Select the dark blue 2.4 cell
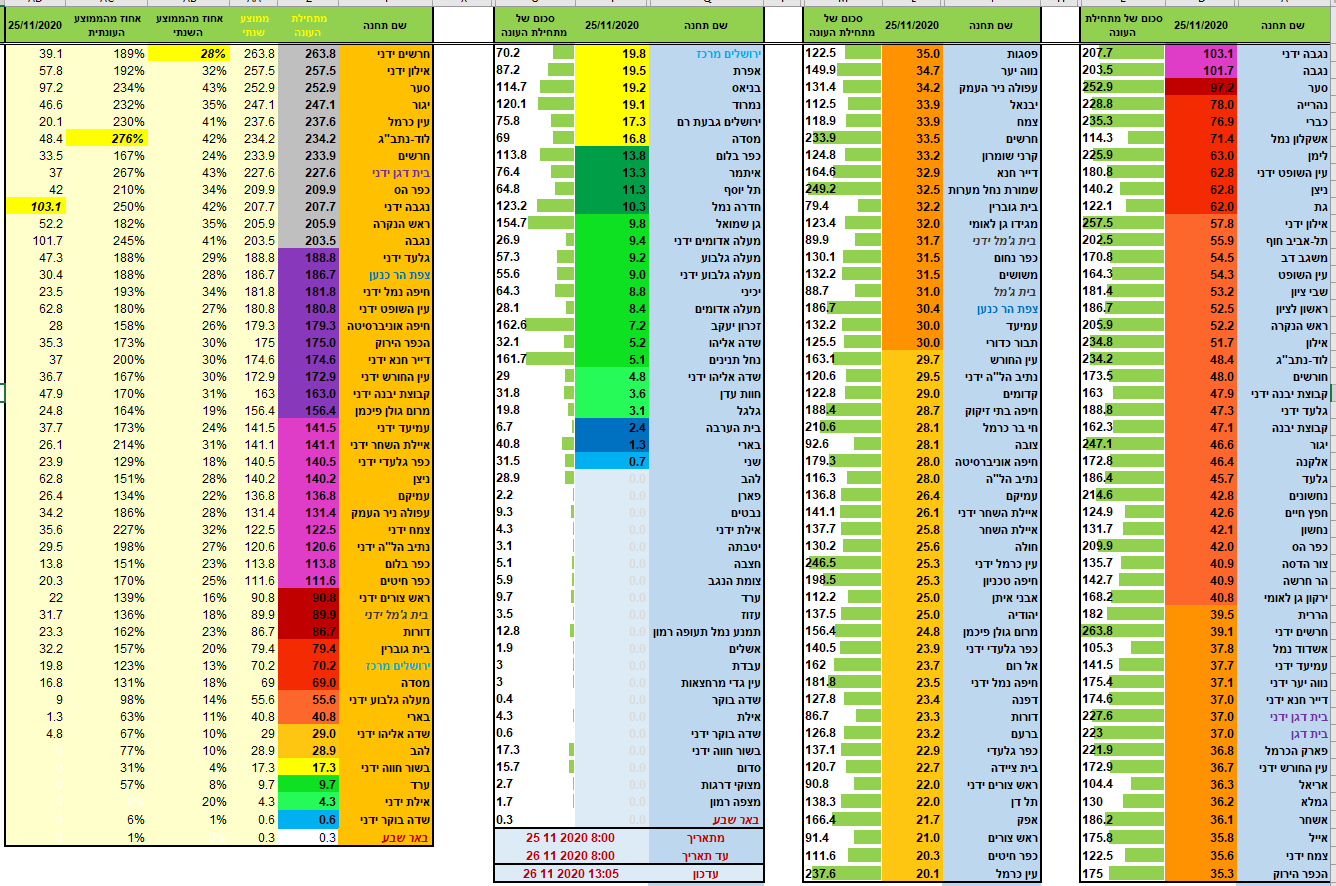Screen dimensions: 1336x886 (x=611, y=426)
